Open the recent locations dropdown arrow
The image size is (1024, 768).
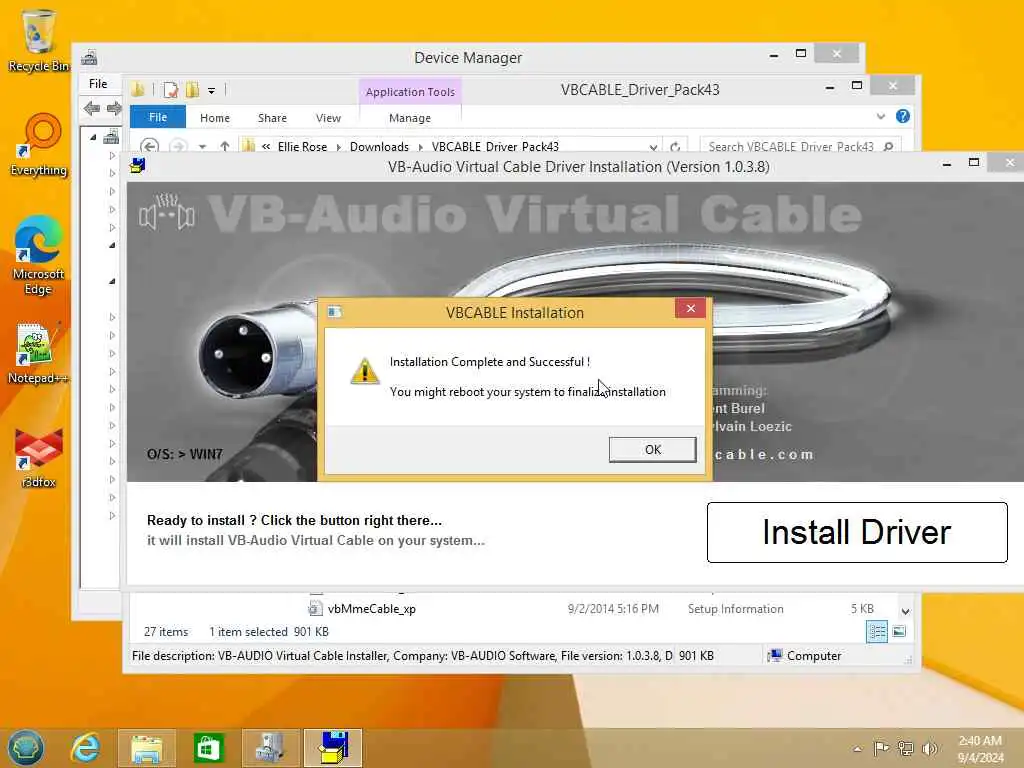[x=202, y=147]
